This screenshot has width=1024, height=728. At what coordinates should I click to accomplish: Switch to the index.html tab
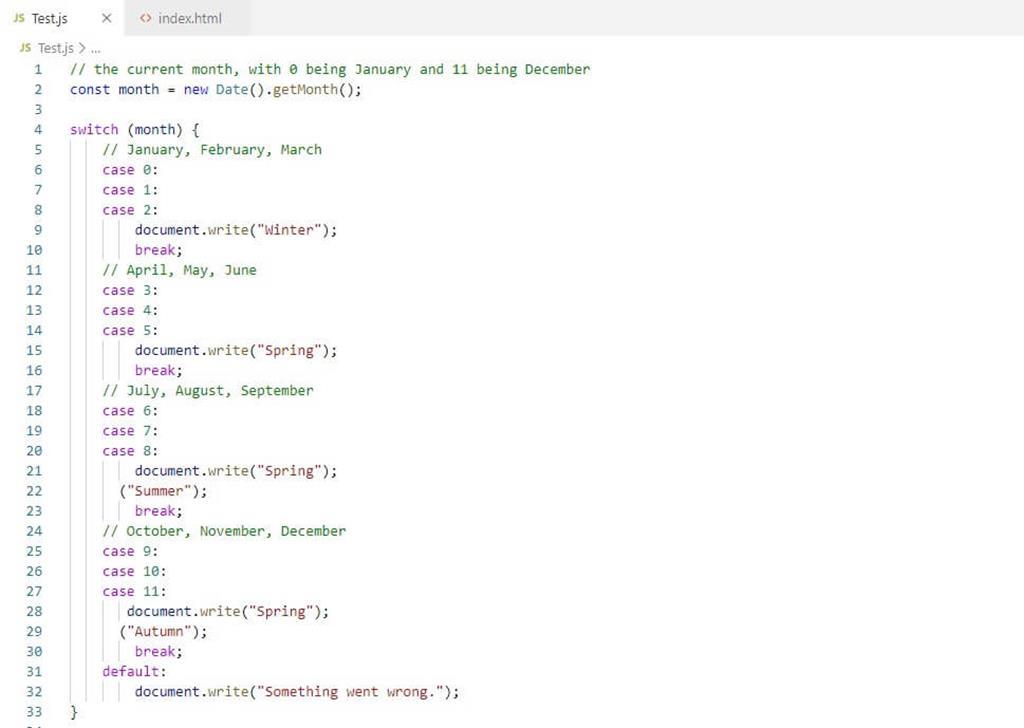[x=188, y=17]
